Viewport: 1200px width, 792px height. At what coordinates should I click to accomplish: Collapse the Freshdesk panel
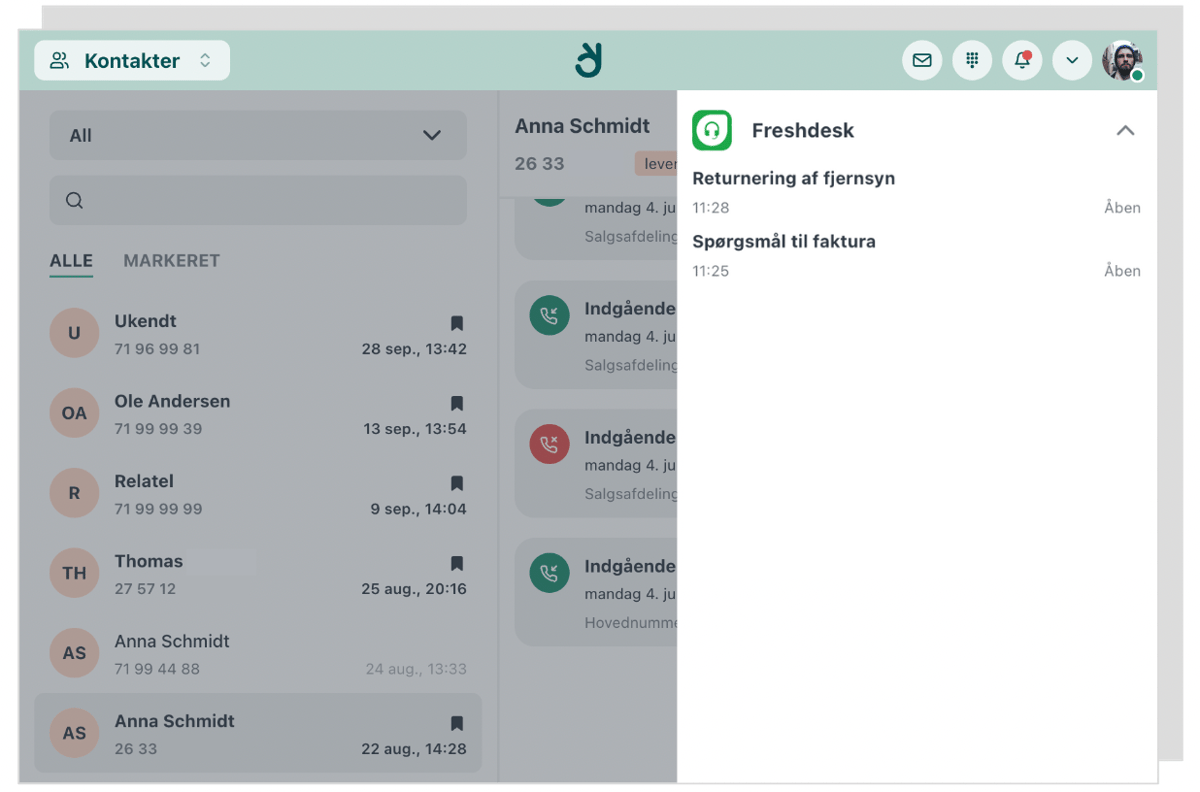pyautogui.click(x=1126, y=130)
